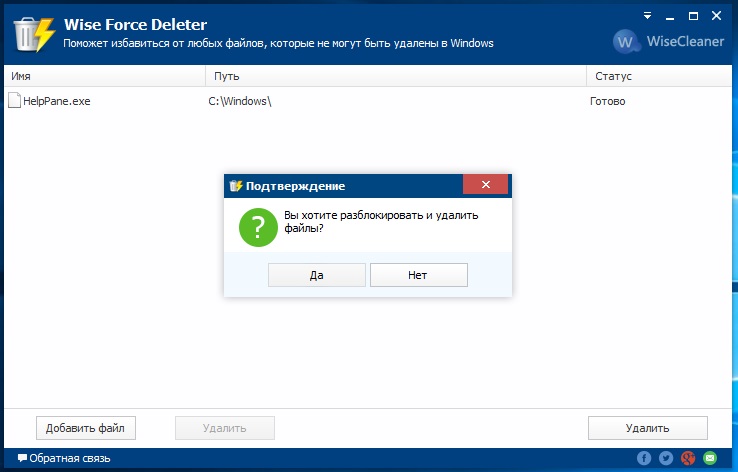Select the HelpPane.exe file row
The width and height of the screenshot is (738, 472).
368,101
